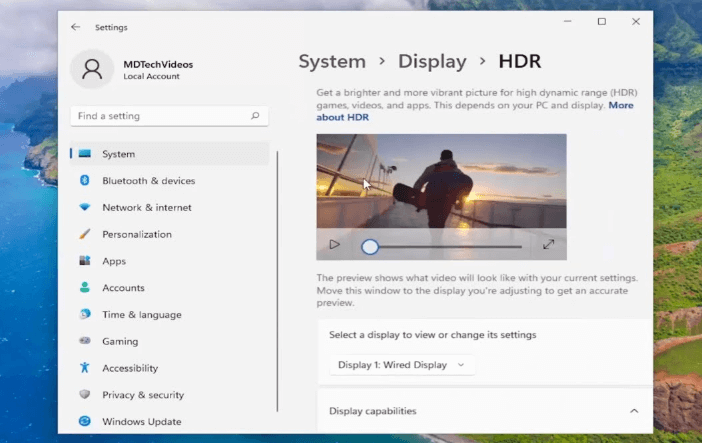Open Accessibility settings
The height and width of the screenshot is (443, 702).
(130, 368)
